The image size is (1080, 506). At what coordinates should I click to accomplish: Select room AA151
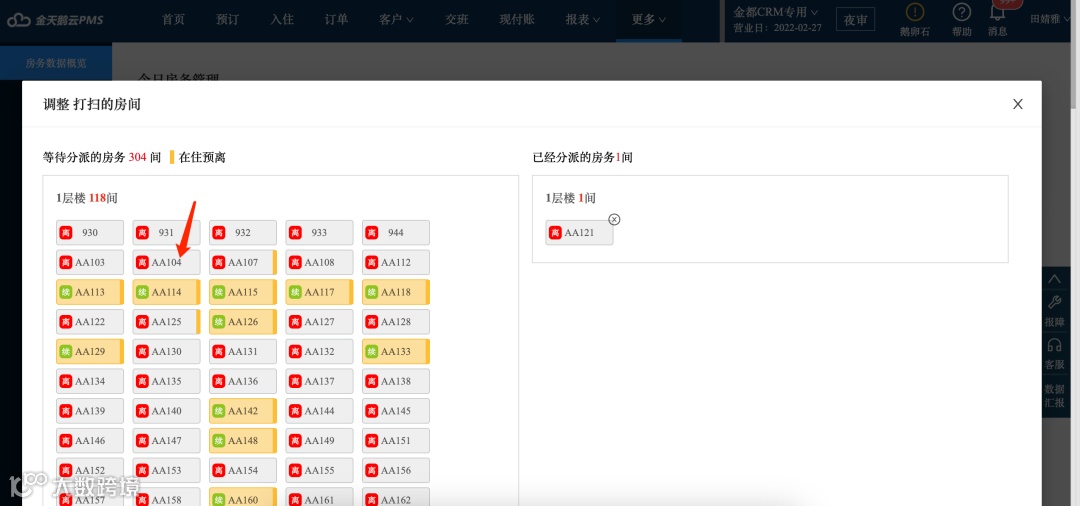click(396, 441)
